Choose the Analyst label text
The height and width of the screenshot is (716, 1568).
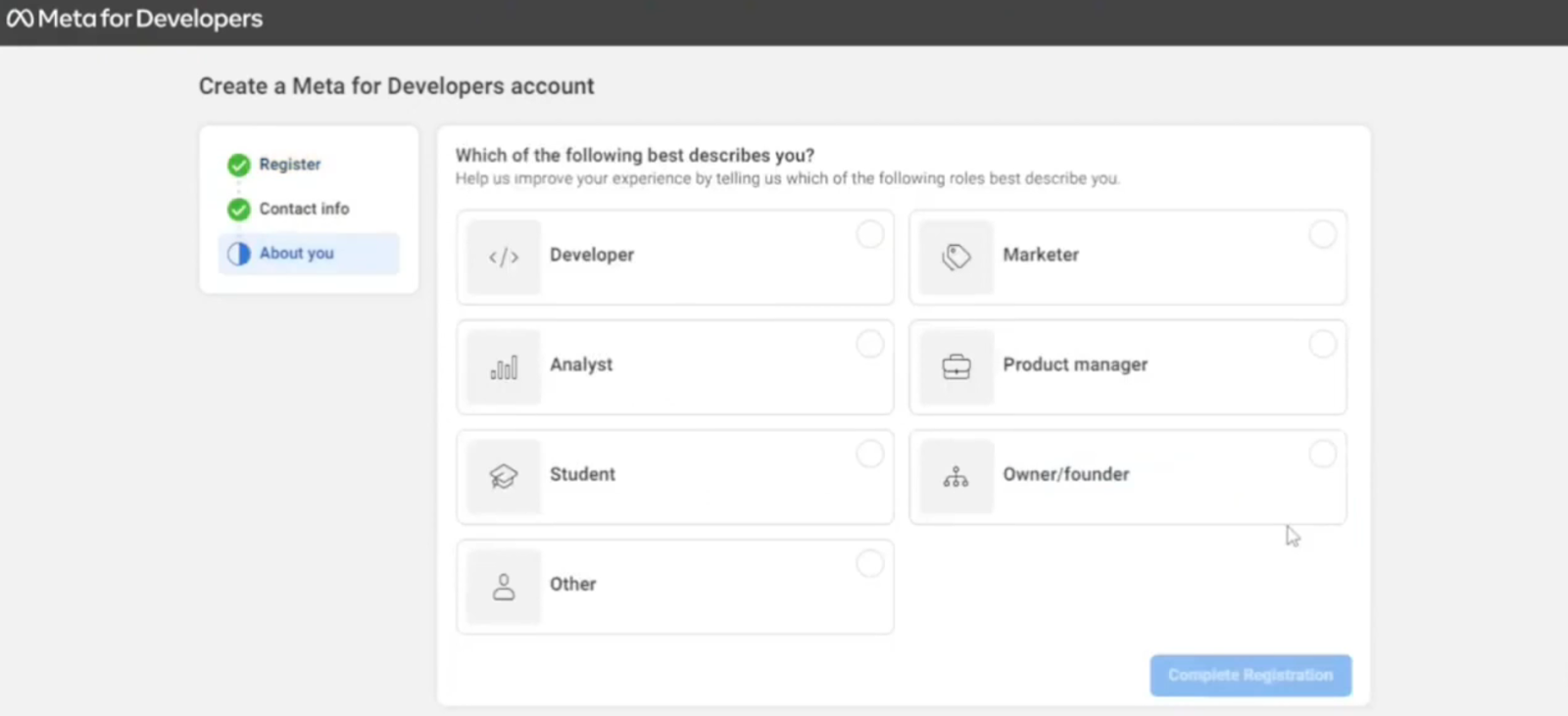click(x=581, y=364)
